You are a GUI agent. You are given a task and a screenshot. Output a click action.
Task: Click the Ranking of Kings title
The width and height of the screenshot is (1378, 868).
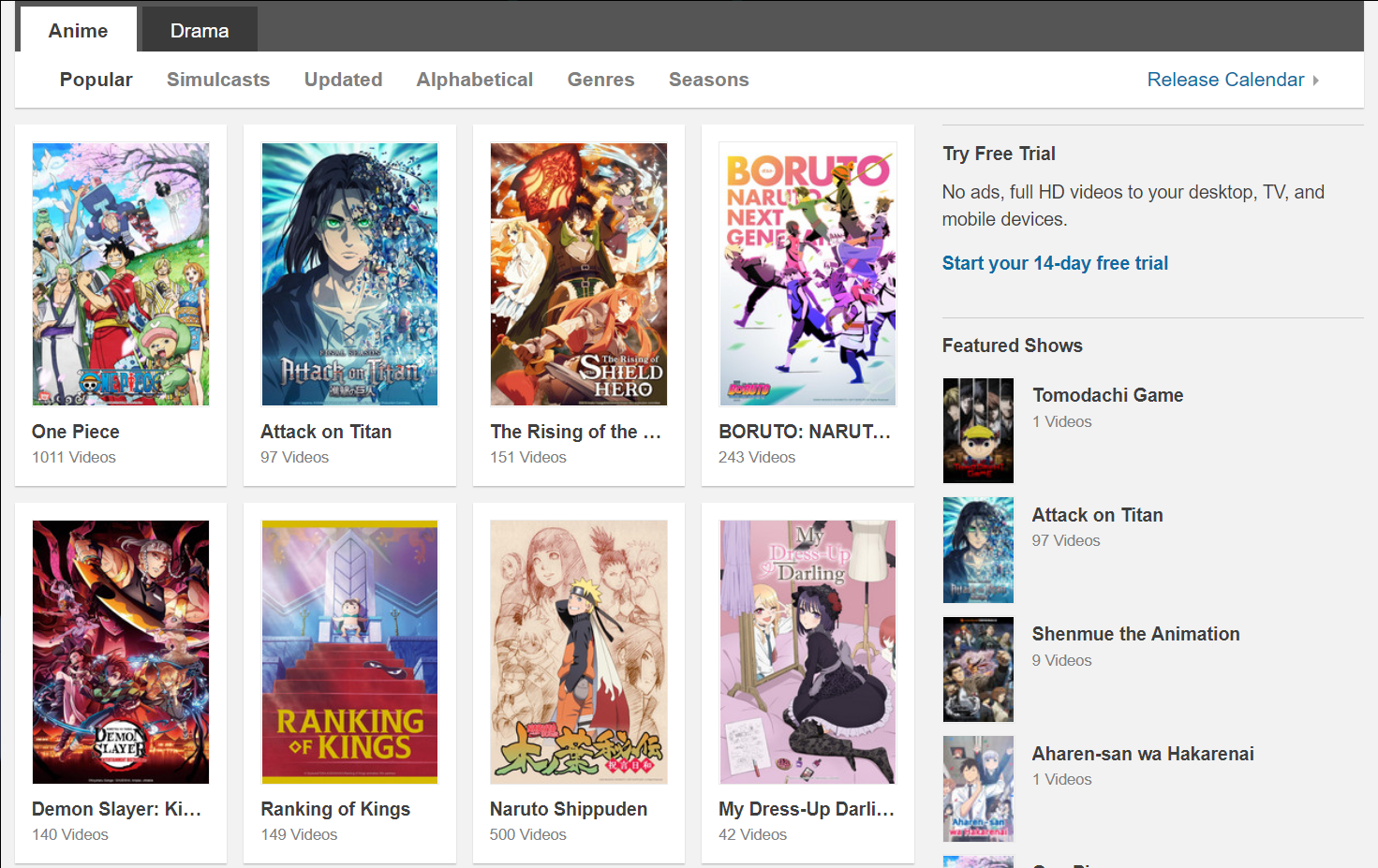pyautogui.click(x=335, y=809)
